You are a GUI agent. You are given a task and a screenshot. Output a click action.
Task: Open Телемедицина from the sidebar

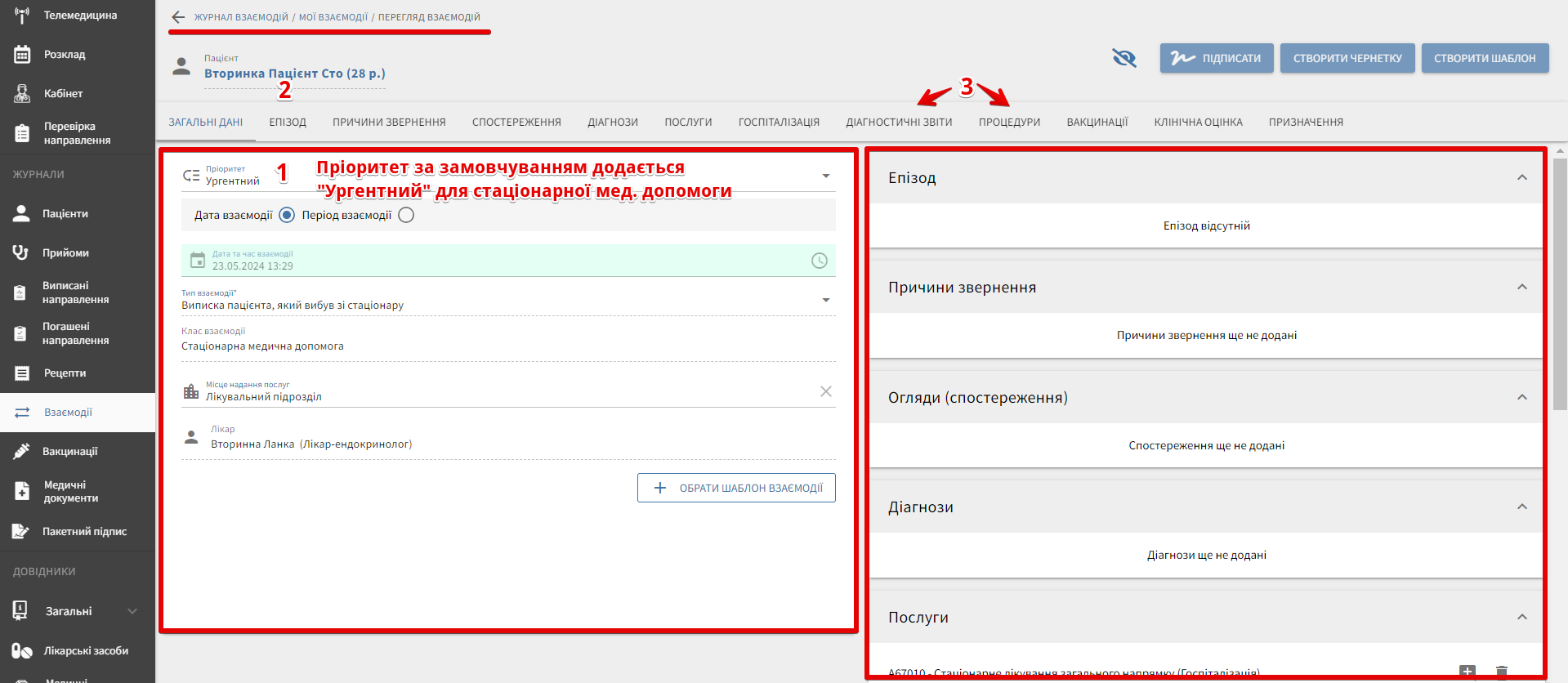pyautogui.click(x=78, y=16)
